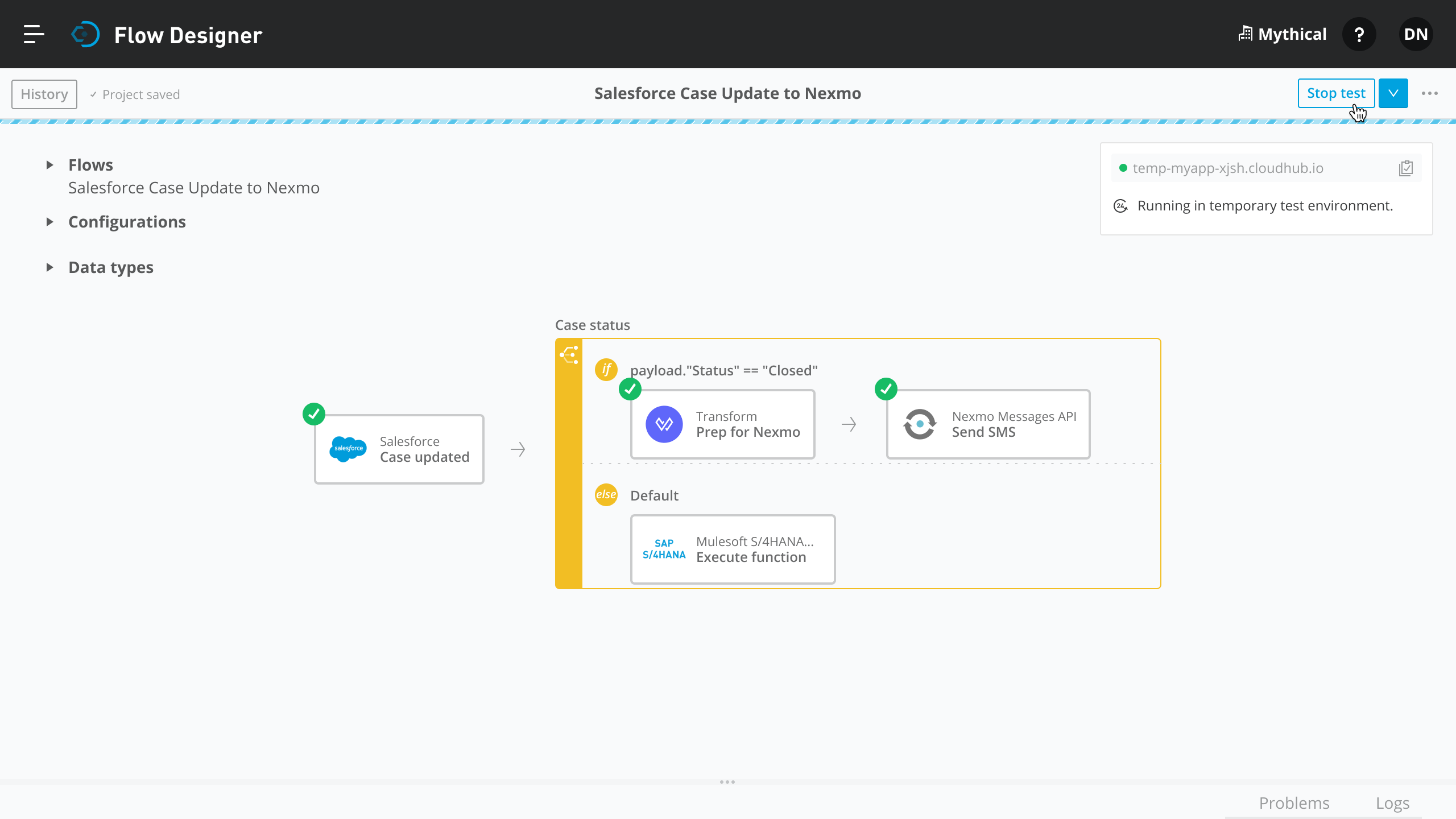Viewport: 1456px width, 819px height.
Task: Click the Stop test button
Action: (x=1335, y=93)
